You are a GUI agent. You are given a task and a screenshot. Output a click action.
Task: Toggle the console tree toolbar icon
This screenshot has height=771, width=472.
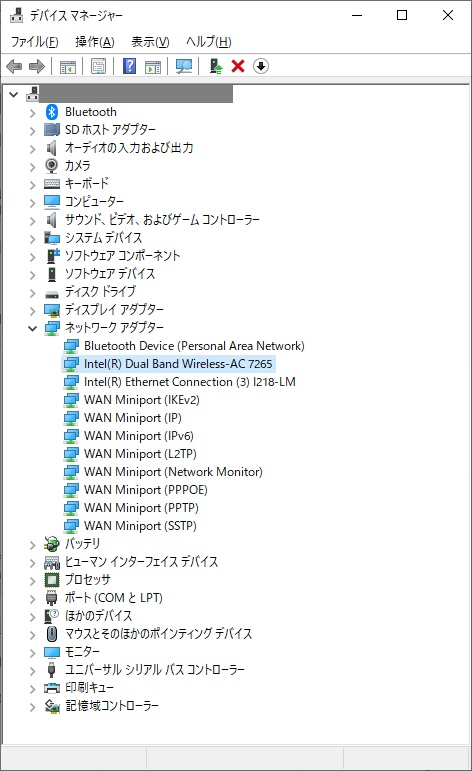click(x=67, y=66)
